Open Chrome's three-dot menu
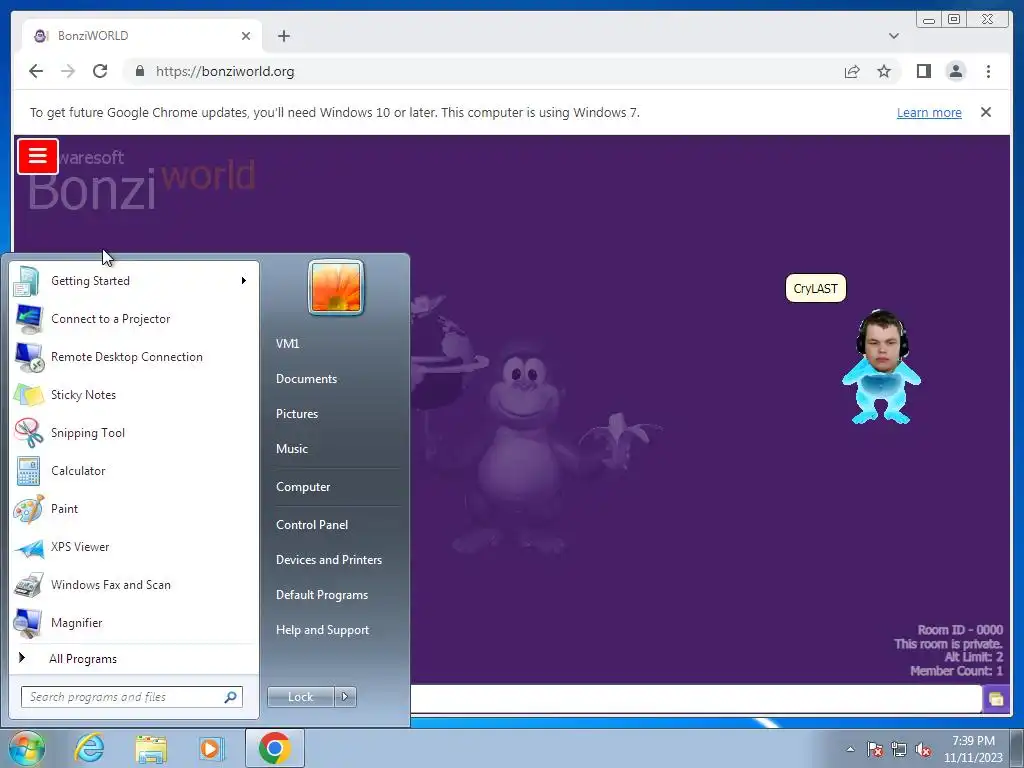Image resolution: width=1024 pixels, height=768 pixels. 988,71
